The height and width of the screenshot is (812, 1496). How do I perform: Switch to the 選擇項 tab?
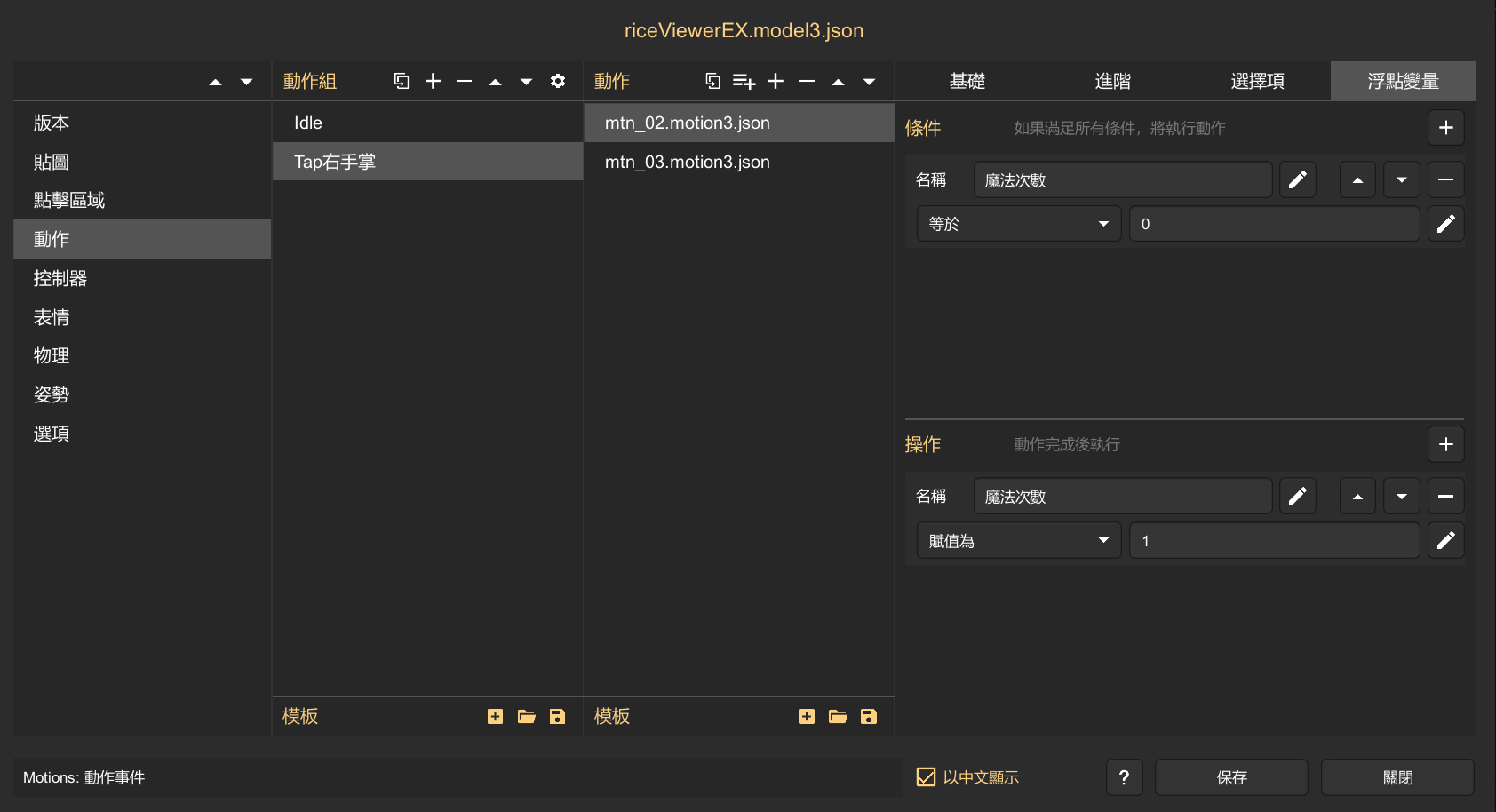coord(1257,82)
